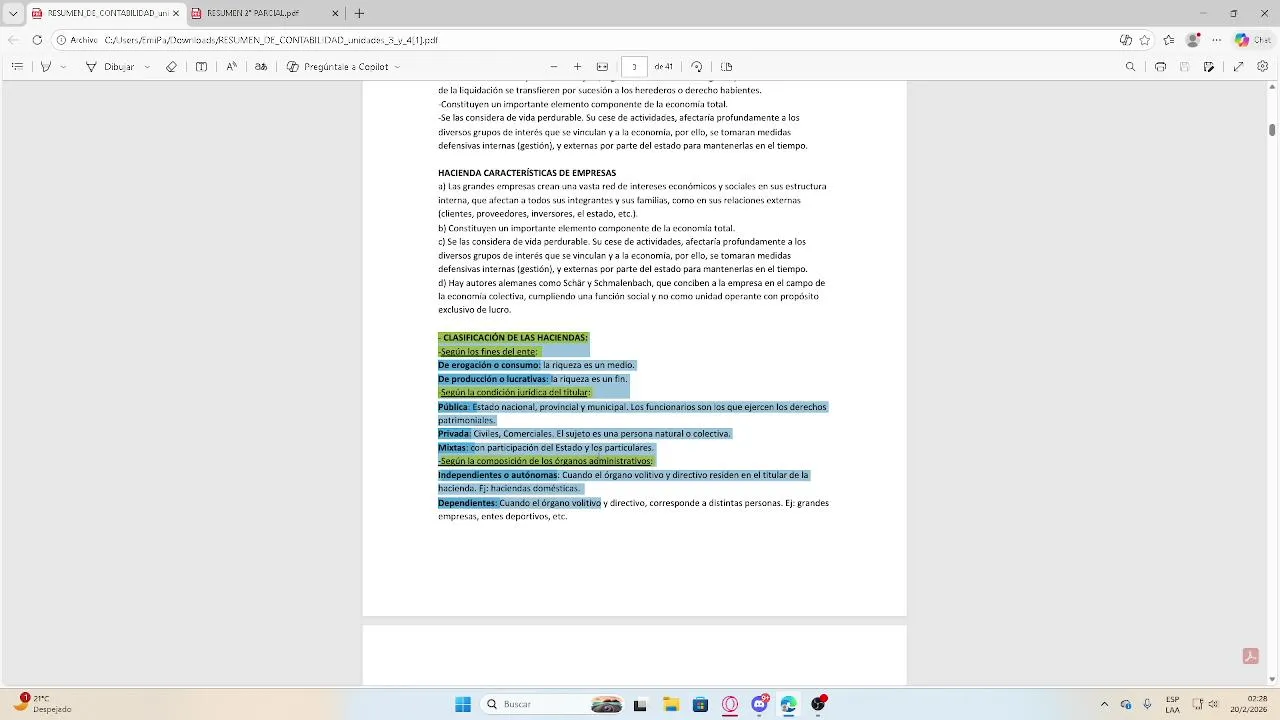Enter full screen PDF view
1280x720 pixels.
click(x=1238, y=67)
